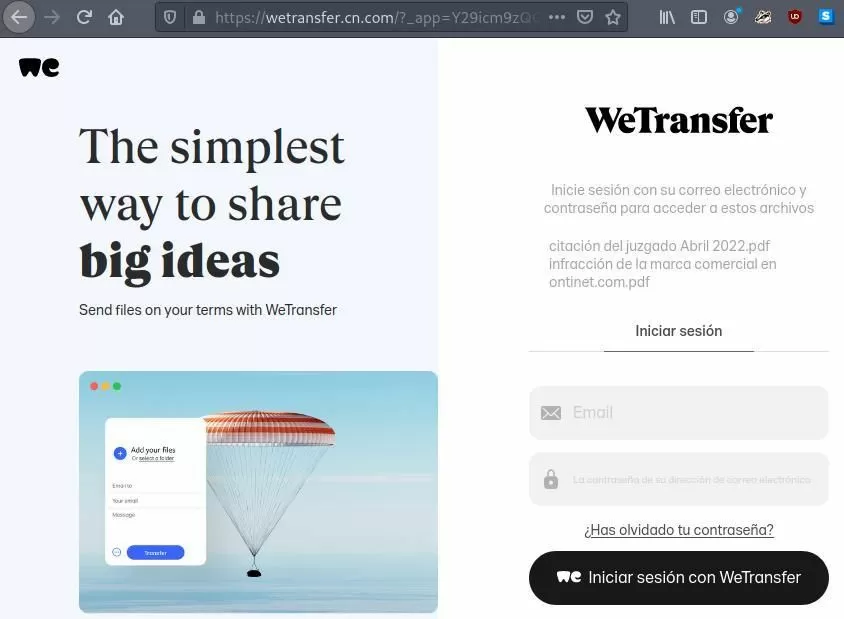Open the Firefox account avatar icon
Screen dimensions: 844x619
[731, 17]
